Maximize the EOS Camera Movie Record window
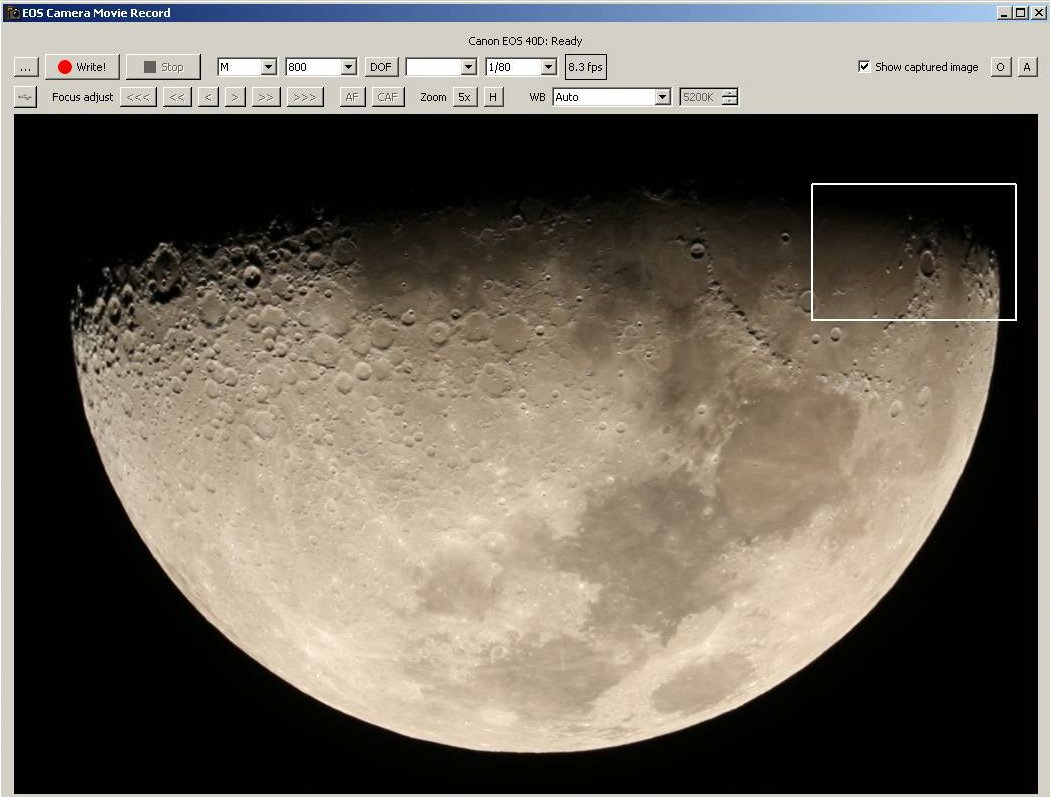Image resolution: width=1050 pixels, height=797 pixels. (1021, 13)
